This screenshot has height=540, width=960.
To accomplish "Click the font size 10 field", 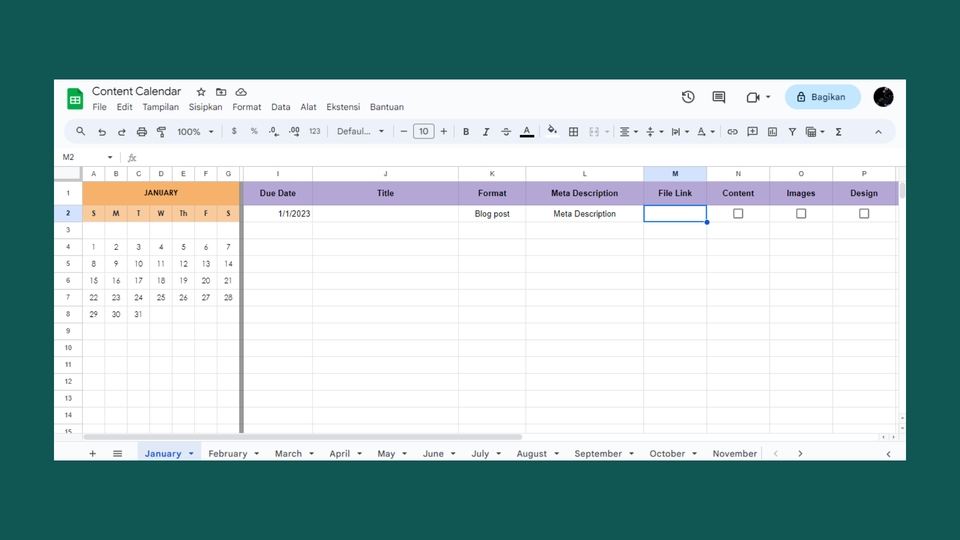I will 424,131.
